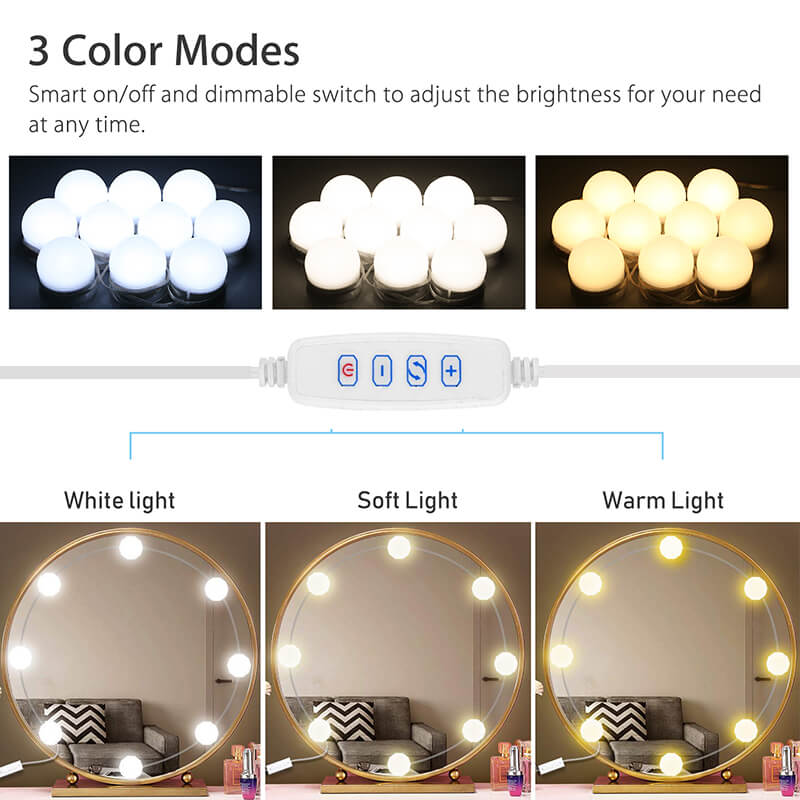This screenshot has height=800, width=800.
Task: Click the dimmable switch description text
Action: click(x=394, y=109)
